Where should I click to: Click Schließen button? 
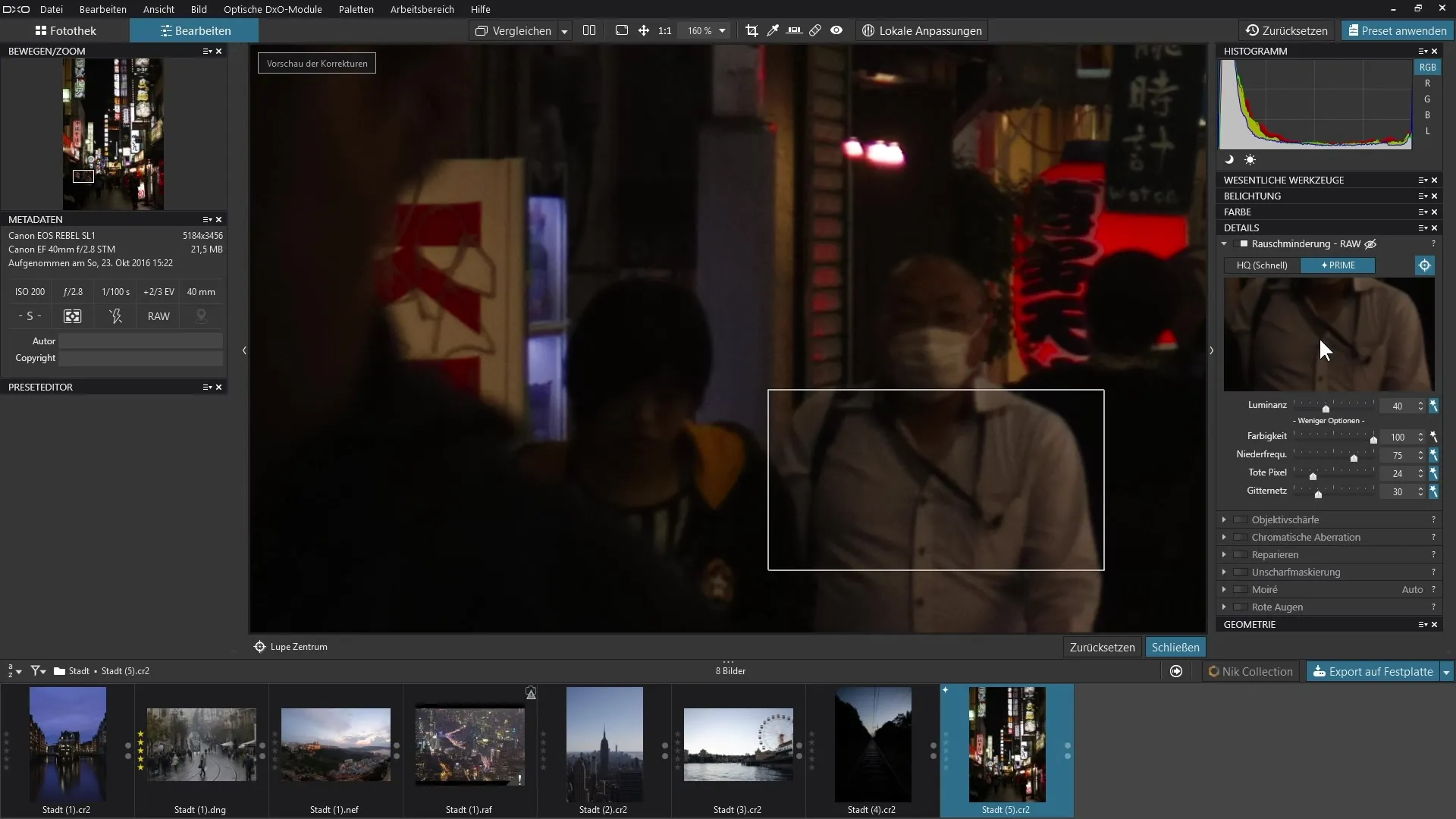1175,648
